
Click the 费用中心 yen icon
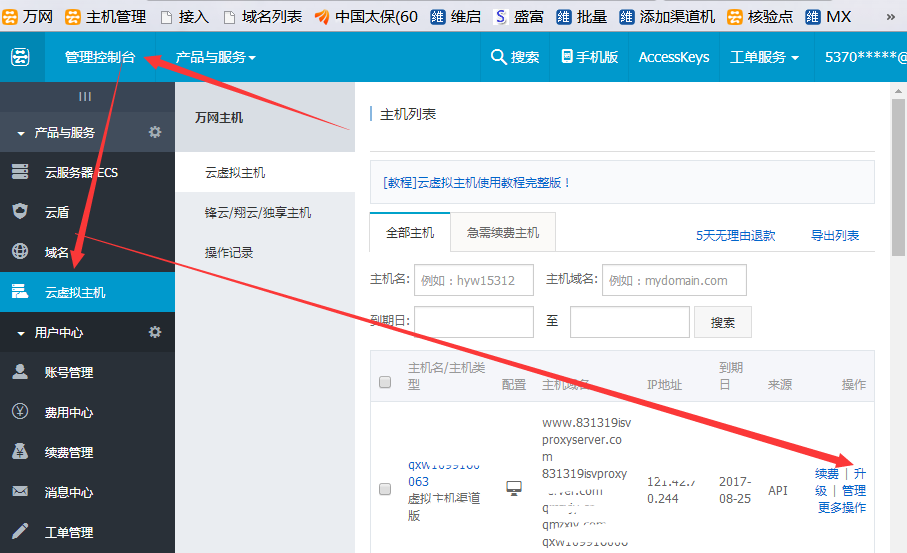(x=20, y=411)
